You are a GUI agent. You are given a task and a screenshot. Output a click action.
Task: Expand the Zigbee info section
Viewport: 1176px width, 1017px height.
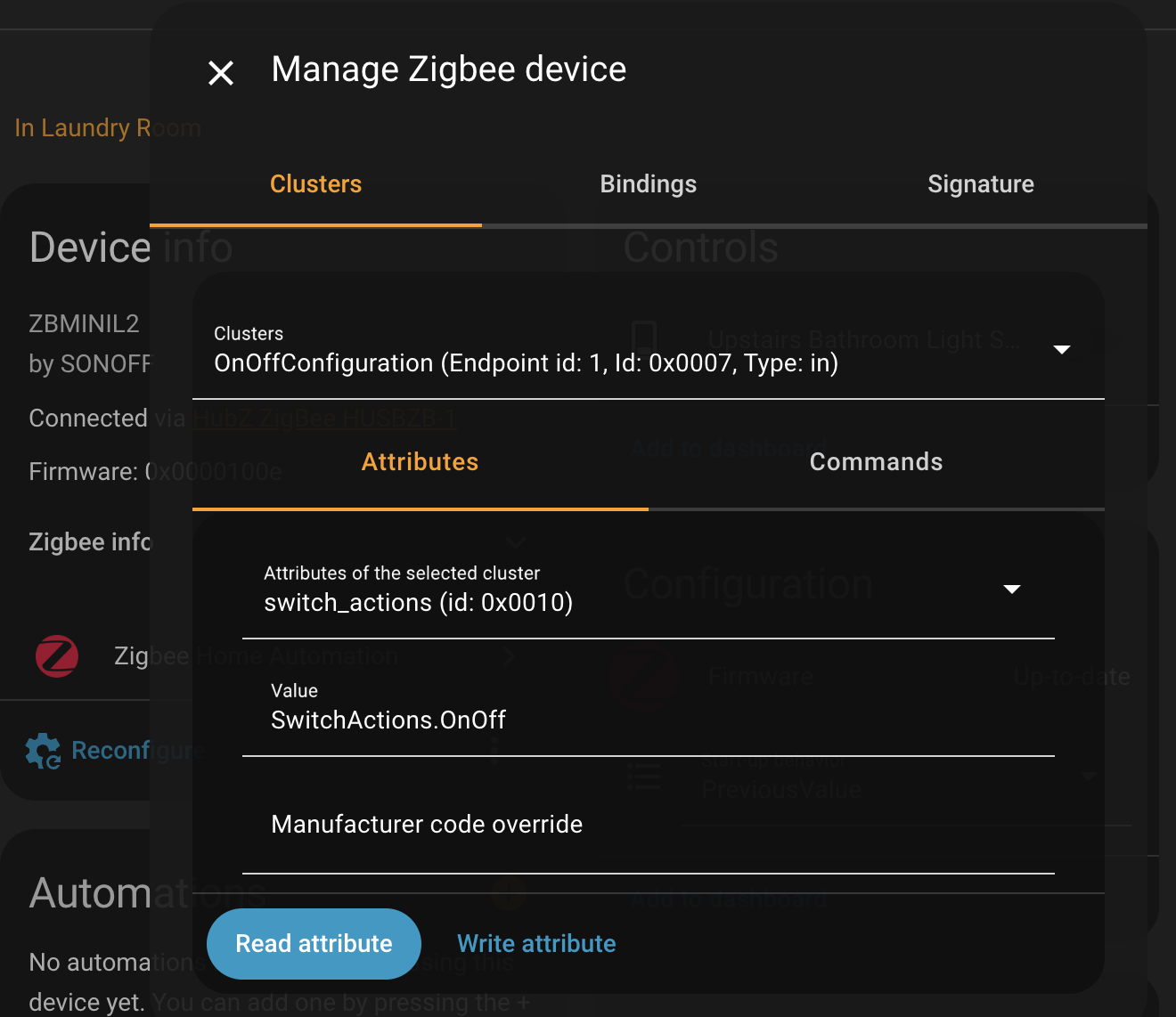click(90, 542)
